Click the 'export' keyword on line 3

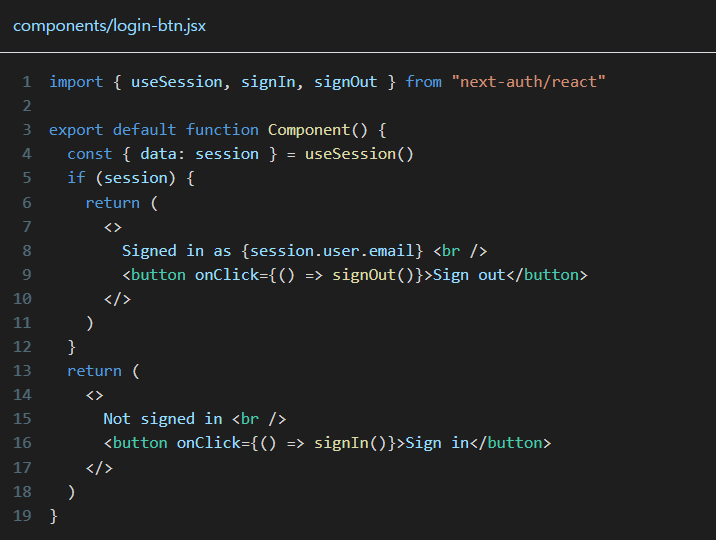click(76, 130)
